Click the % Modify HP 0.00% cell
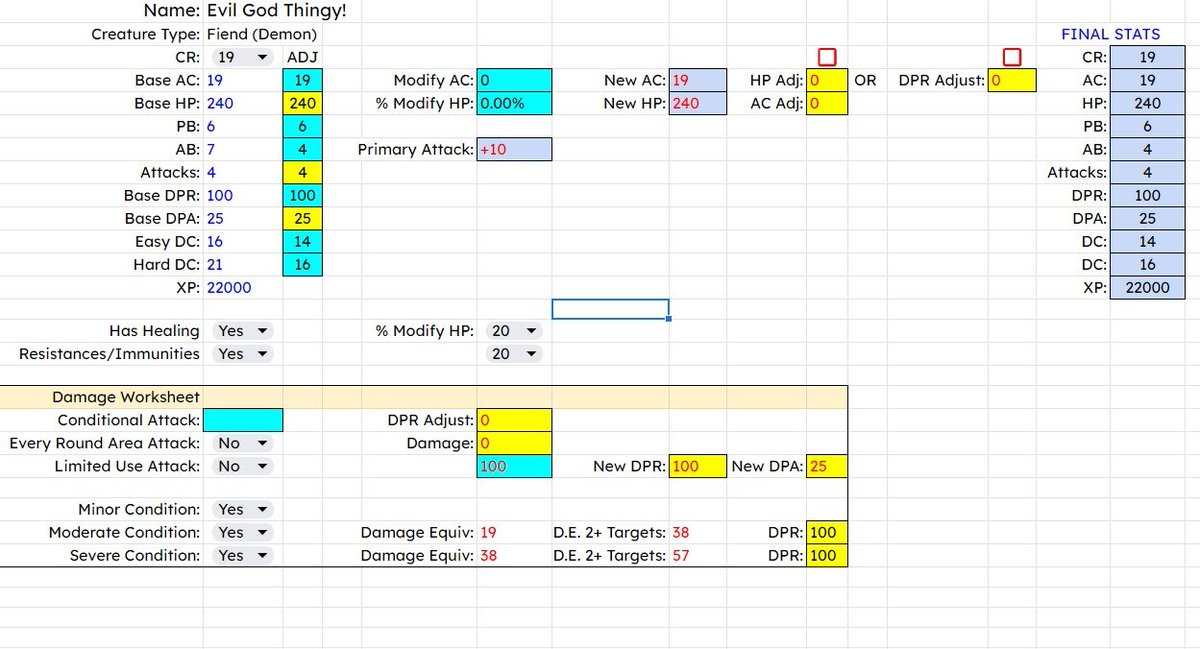This screenshot has height=649, width=1200. click(x=514, y=103)
